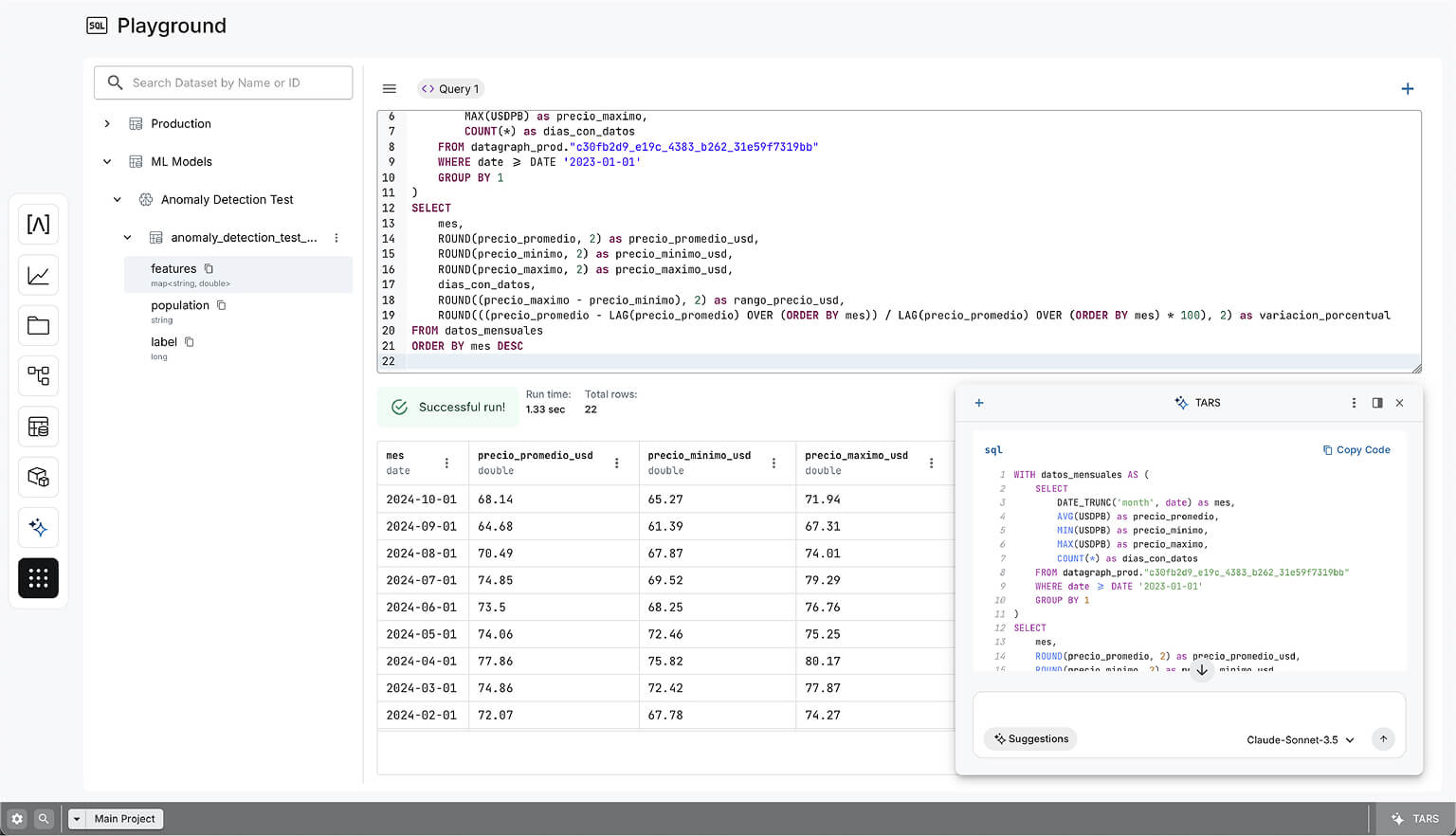
Task: Click cell 2024-07-01 in results
Action: click(x=421, y=580)
